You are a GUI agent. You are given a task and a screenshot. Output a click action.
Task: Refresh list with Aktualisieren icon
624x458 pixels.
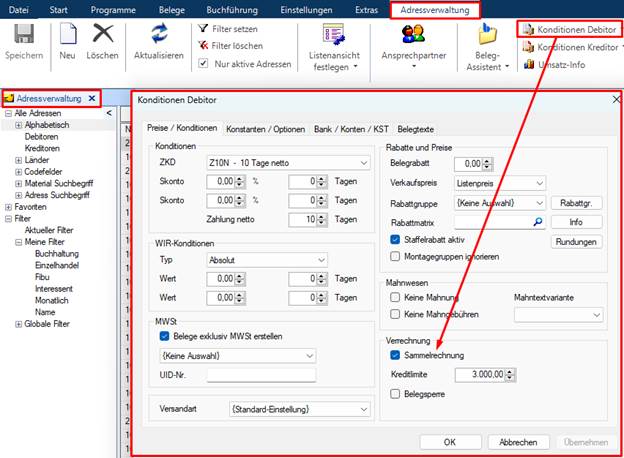159,34
